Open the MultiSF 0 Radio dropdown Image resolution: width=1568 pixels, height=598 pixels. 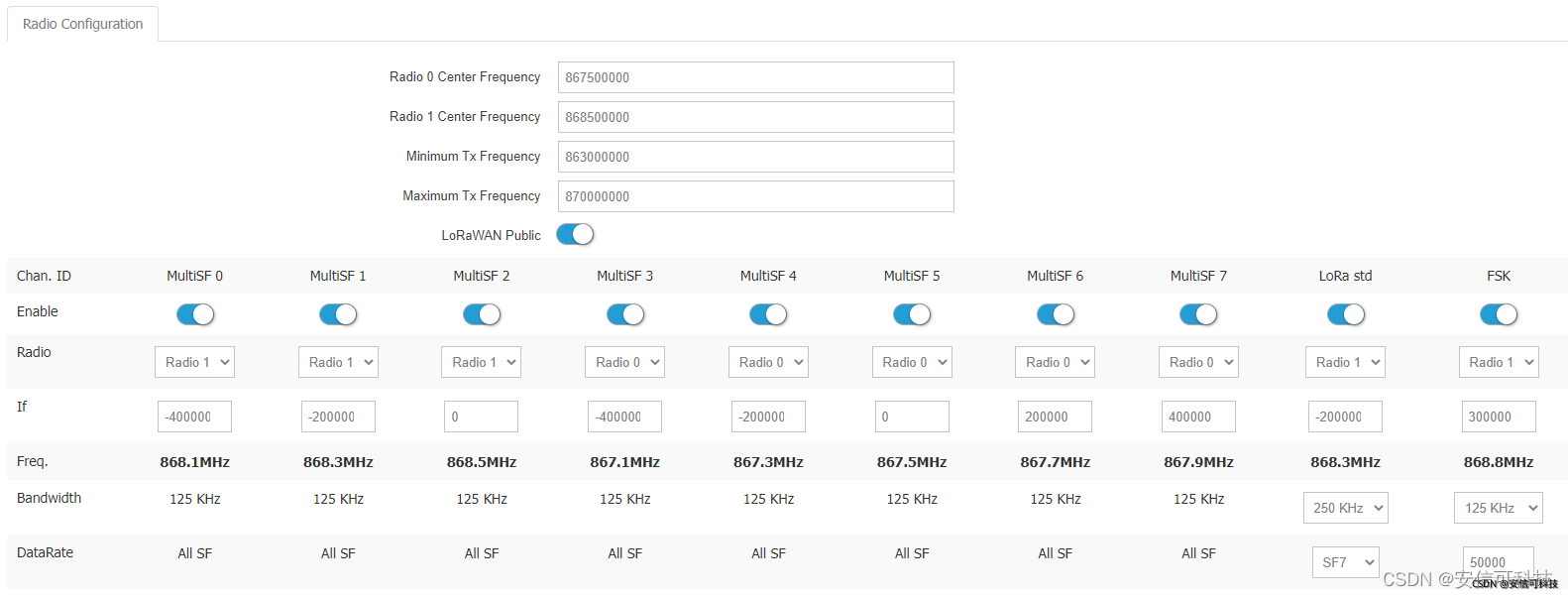point(195,362)
